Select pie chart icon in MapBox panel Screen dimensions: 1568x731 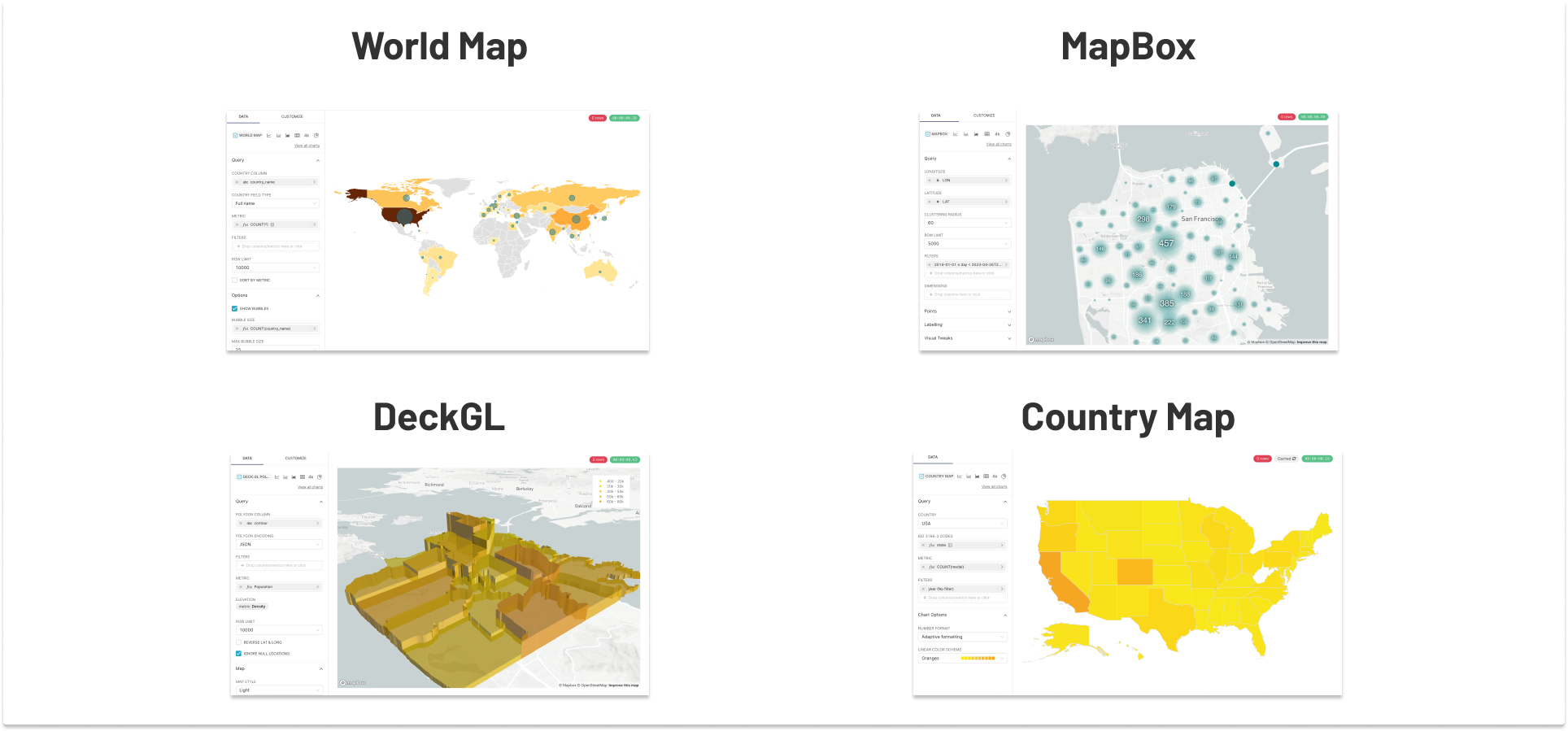point(1008,134)
